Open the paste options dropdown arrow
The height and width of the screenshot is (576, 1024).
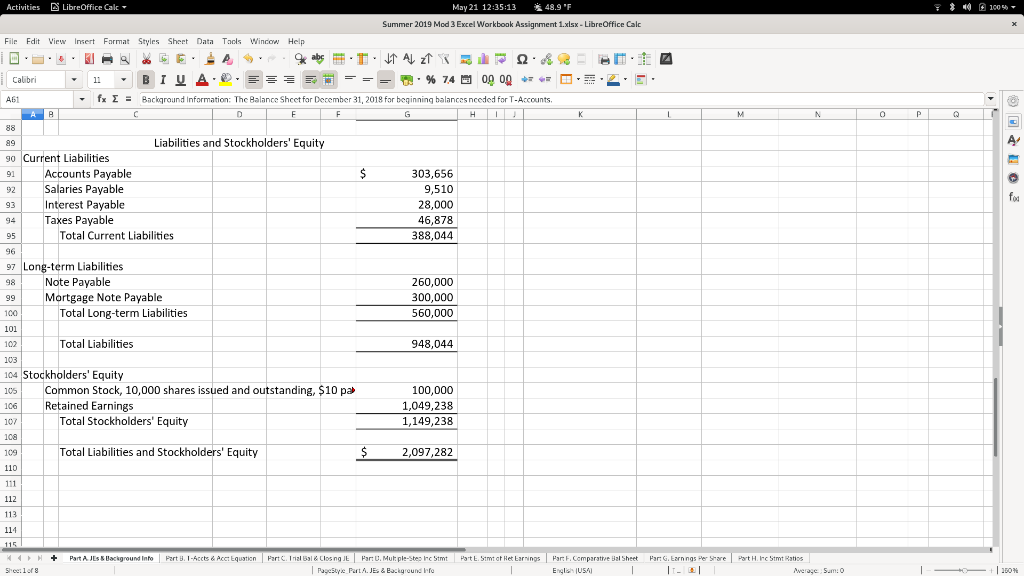click(x=193, y=59)
